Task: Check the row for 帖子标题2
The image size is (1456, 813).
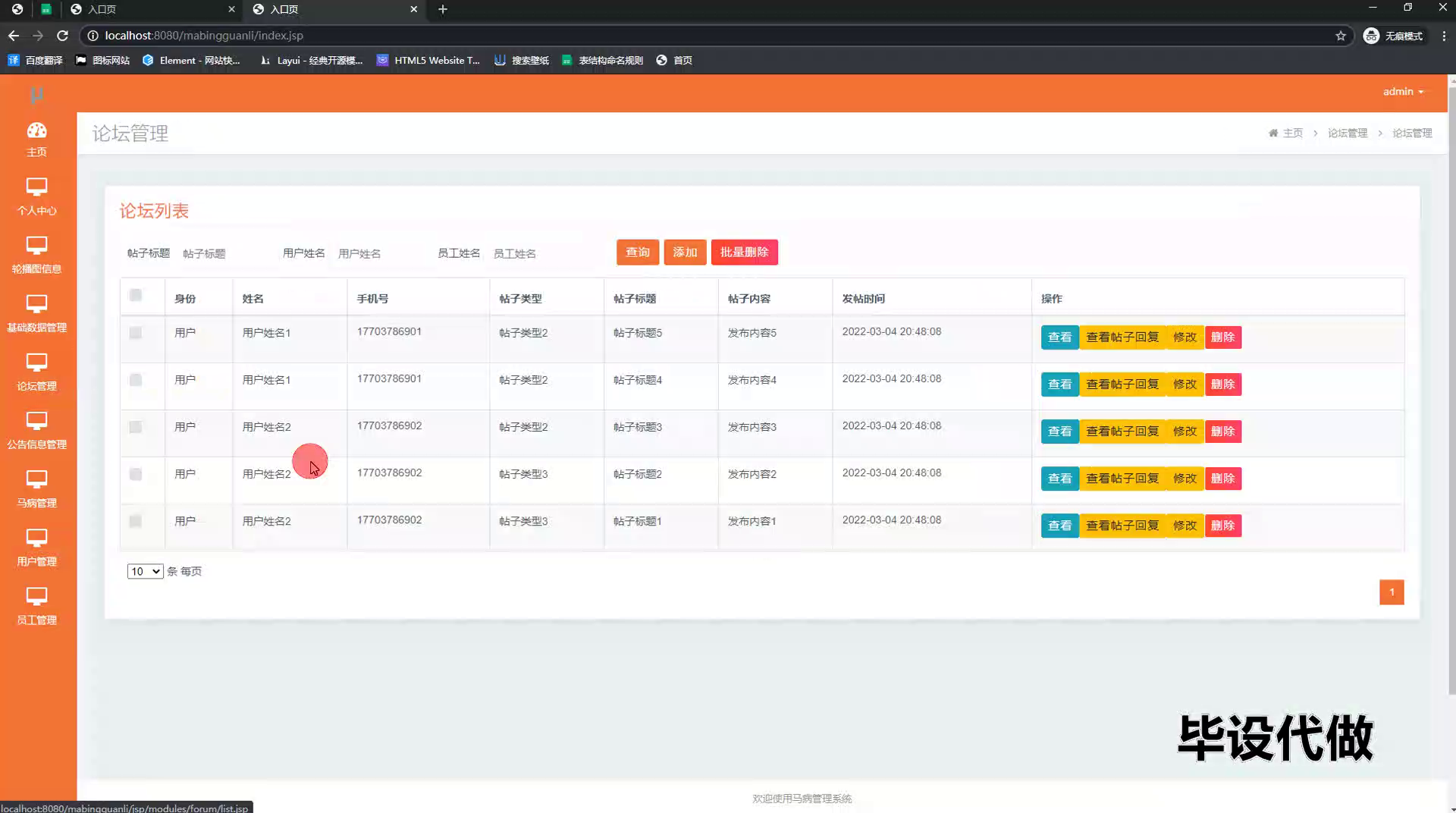Action: tap(136, 474)
